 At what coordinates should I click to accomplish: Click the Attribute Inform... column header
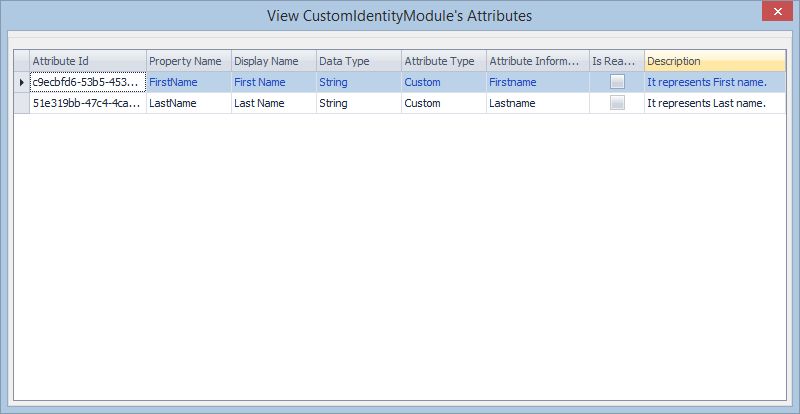538,61
